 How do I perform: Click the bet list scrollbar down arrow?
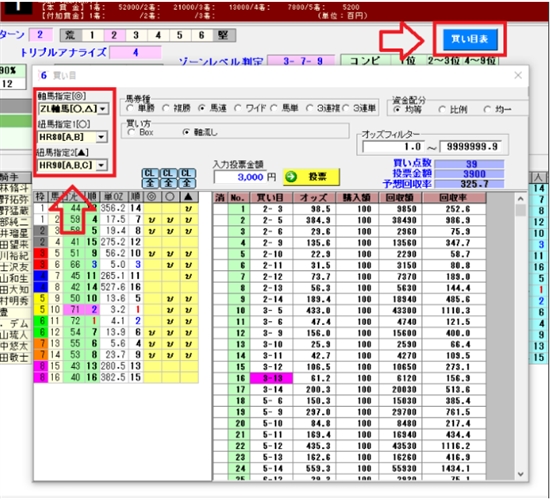coord(521,474)
